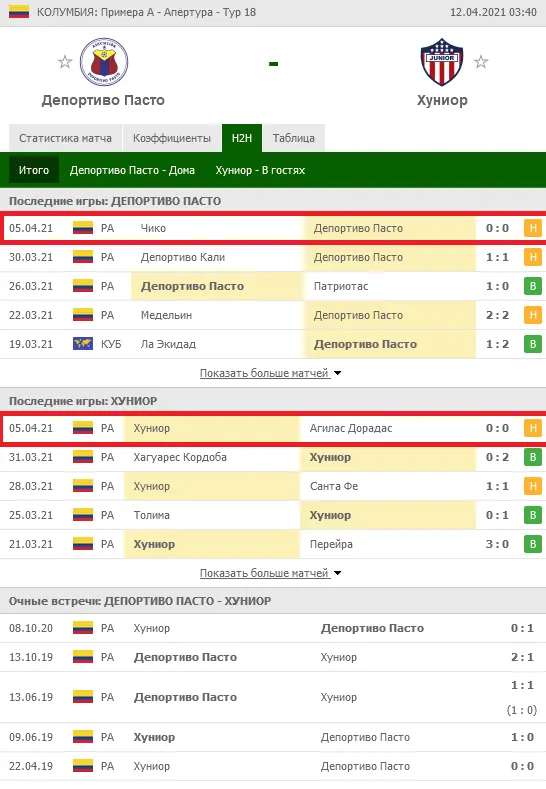Select the Хуниор - В гостях filter
The image size is (546, 789).
pos(260,170)
